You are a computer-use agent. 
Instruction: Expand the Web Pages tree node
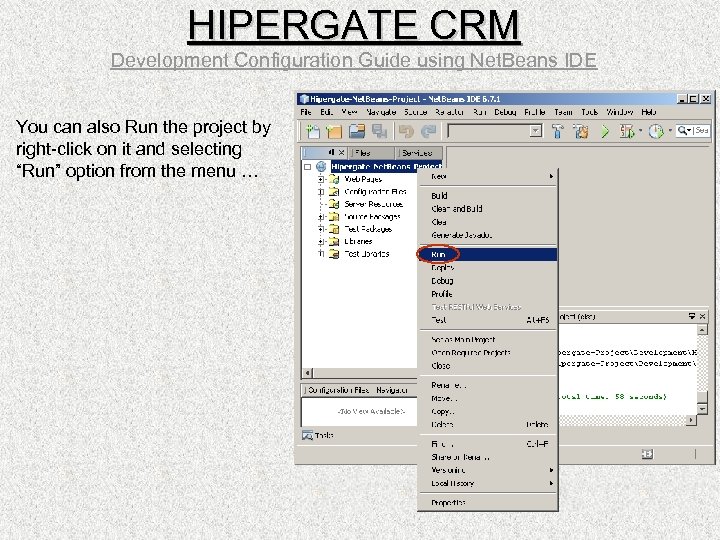[321, 180]
